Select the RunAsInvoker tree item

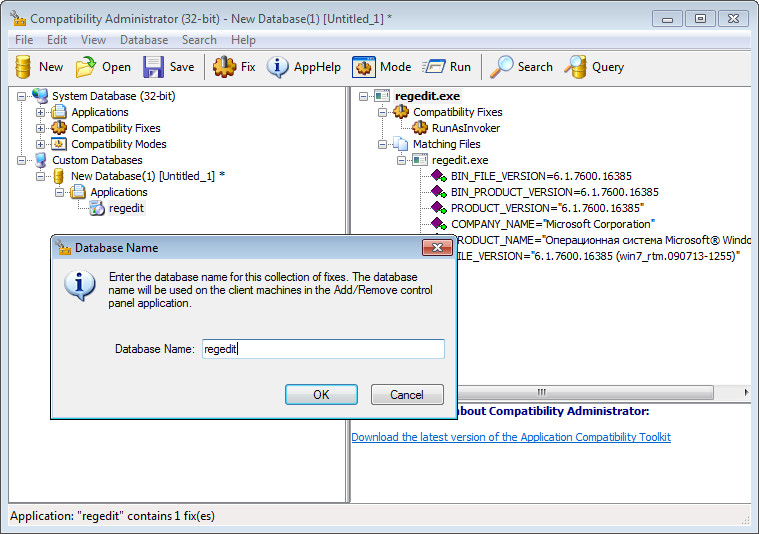466,128
